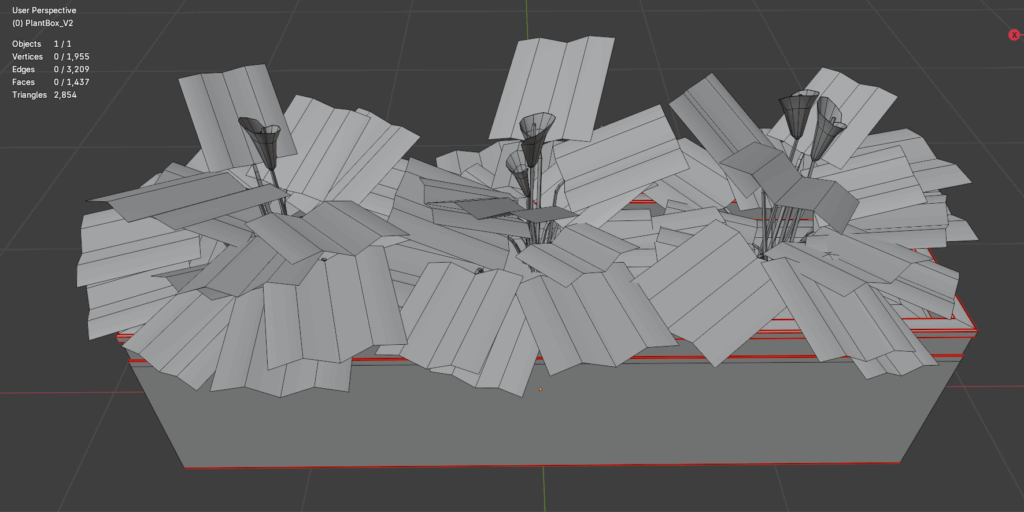Click the orange object origin dot
The width and height of the screenshot is (1024, 512).
point(541,388)
